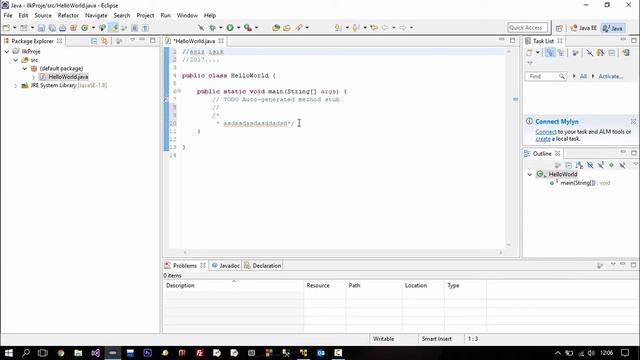This screenshot has width=640, height=360.
Task: Toggle Hide Static Members in Outline
Action: coord(601,165)
